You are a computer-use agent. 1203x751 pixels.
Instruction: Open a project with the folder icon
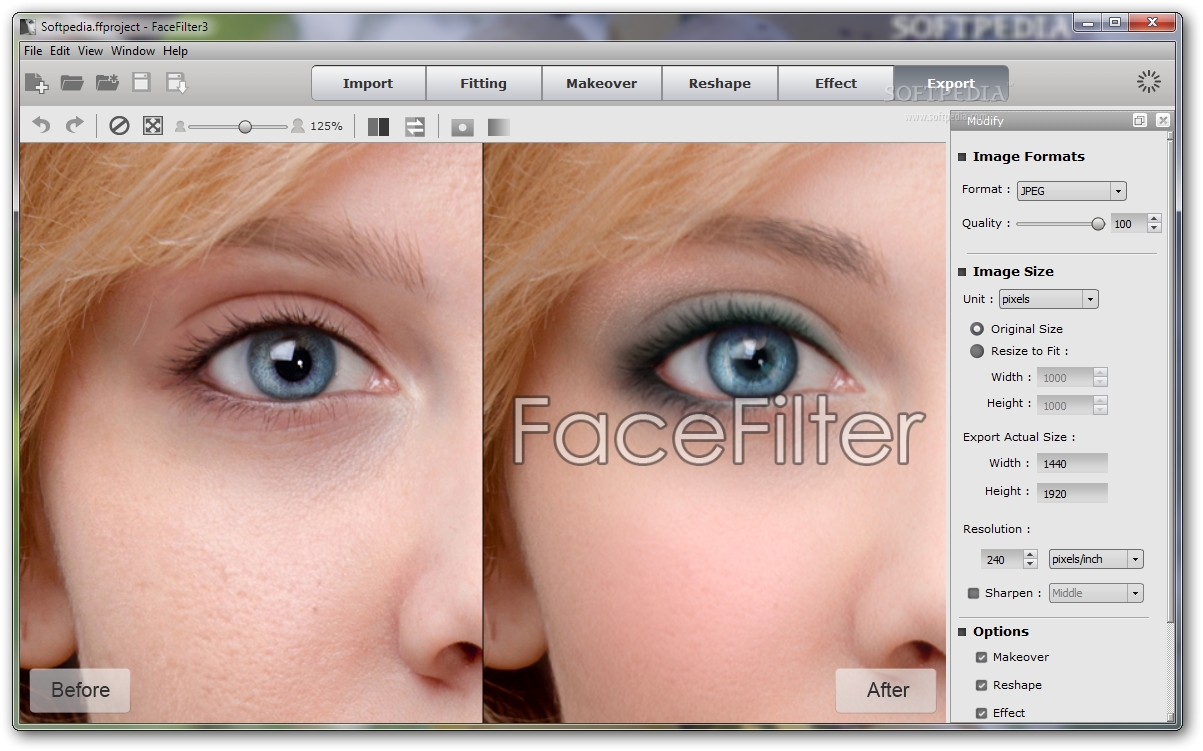pos(71,83)
